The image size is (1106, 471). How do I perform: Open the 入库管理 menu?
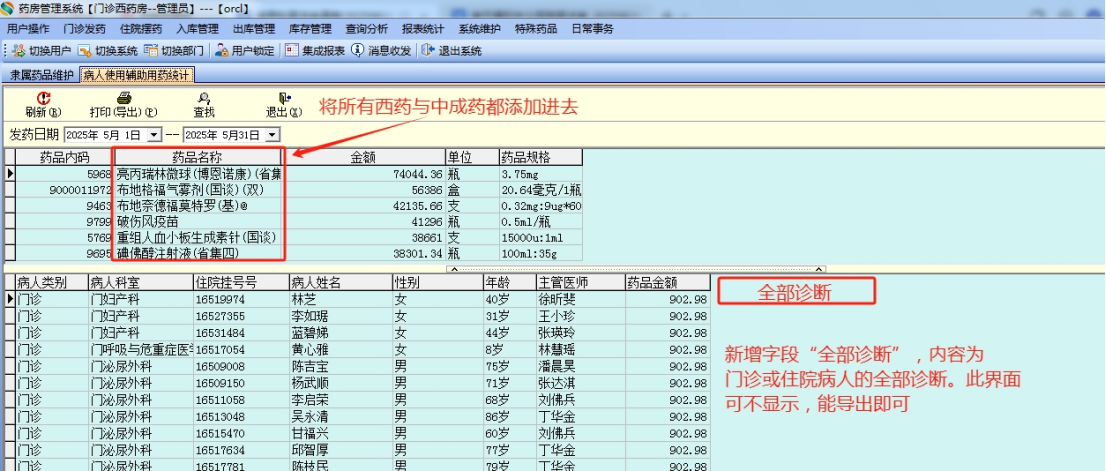pos(198,29)
